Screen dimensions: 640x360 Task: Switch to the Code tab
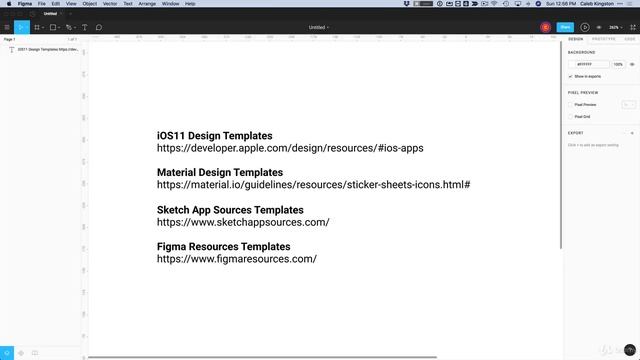click(x=630, y=39)
